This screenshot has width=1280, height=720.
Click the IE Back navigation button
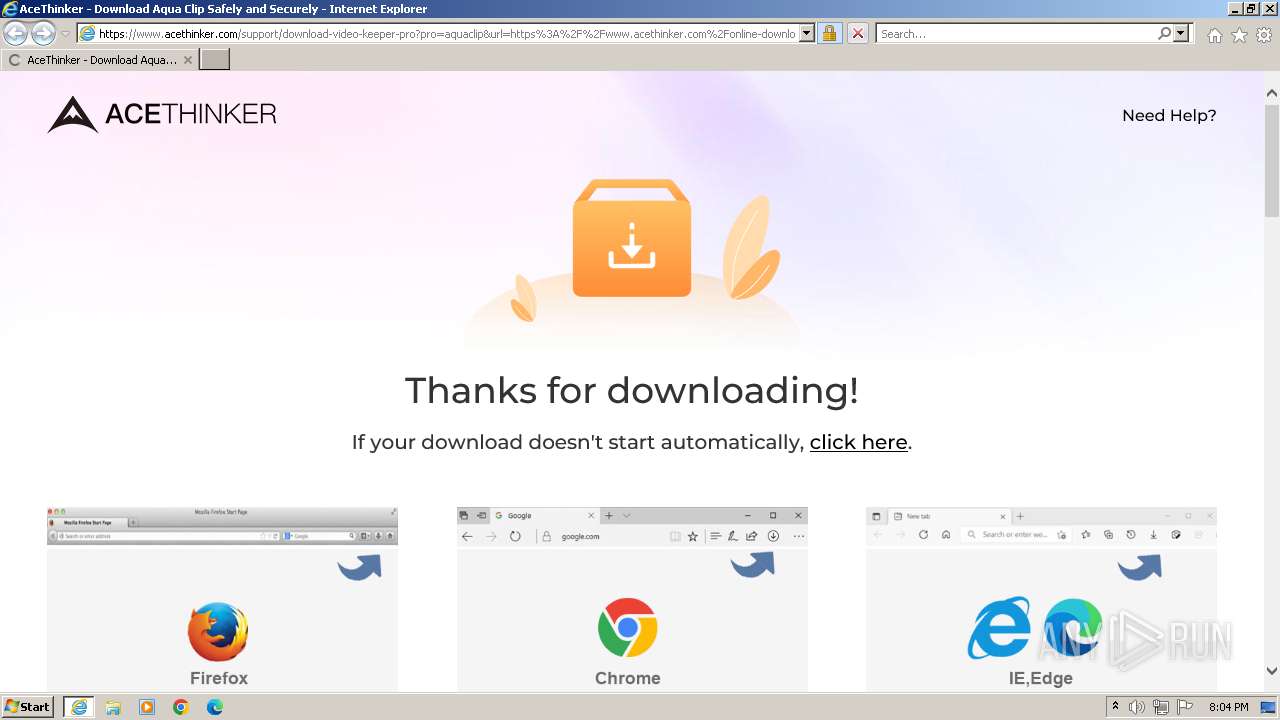pos(15,34)
